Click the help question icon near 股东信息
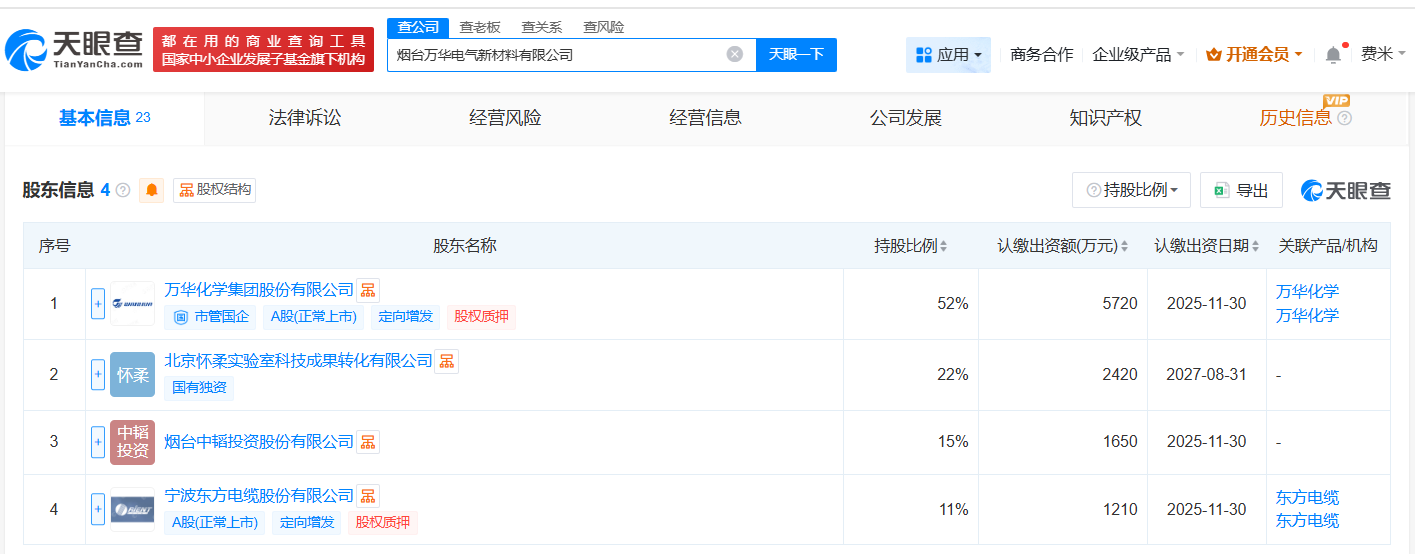The image size is (1415, 554). [123, 190]
